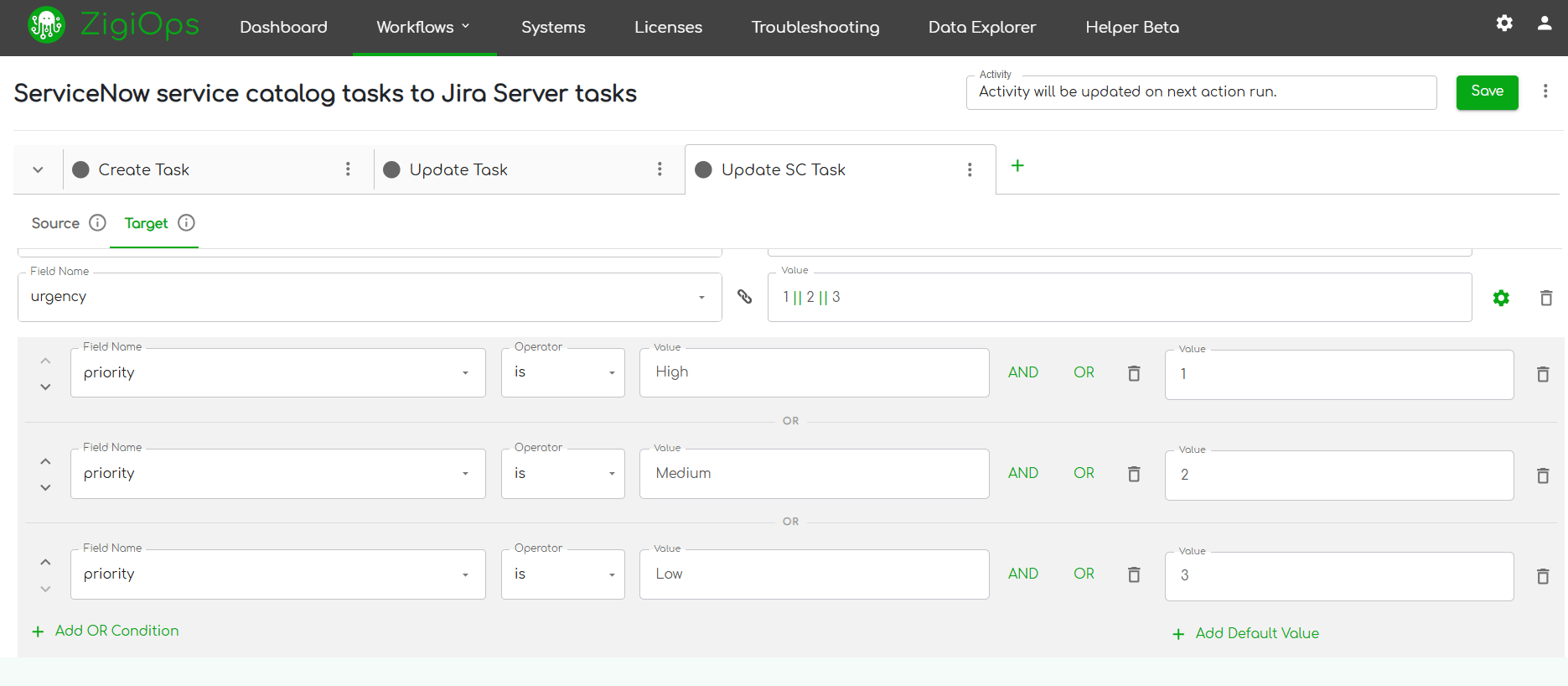The image size is (1568, 686).
Task: Click the mapped value field containing 3
Action: point(1339,576)
